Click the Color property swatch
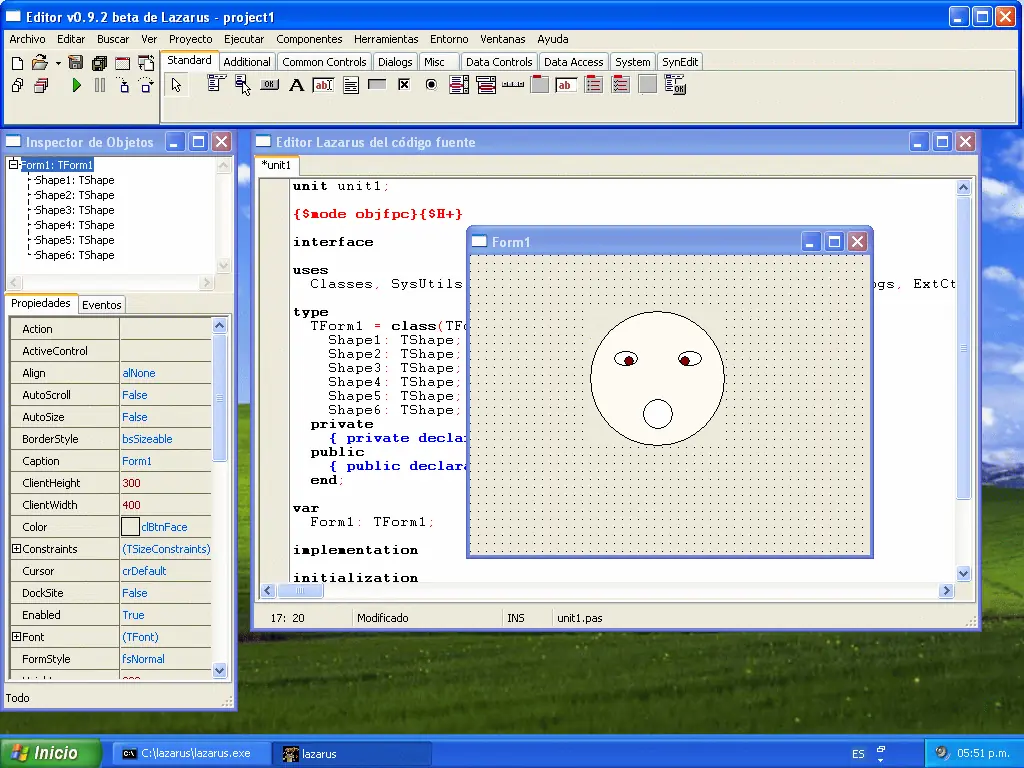This screenshot has height=768, width=1024. (130, 527)
